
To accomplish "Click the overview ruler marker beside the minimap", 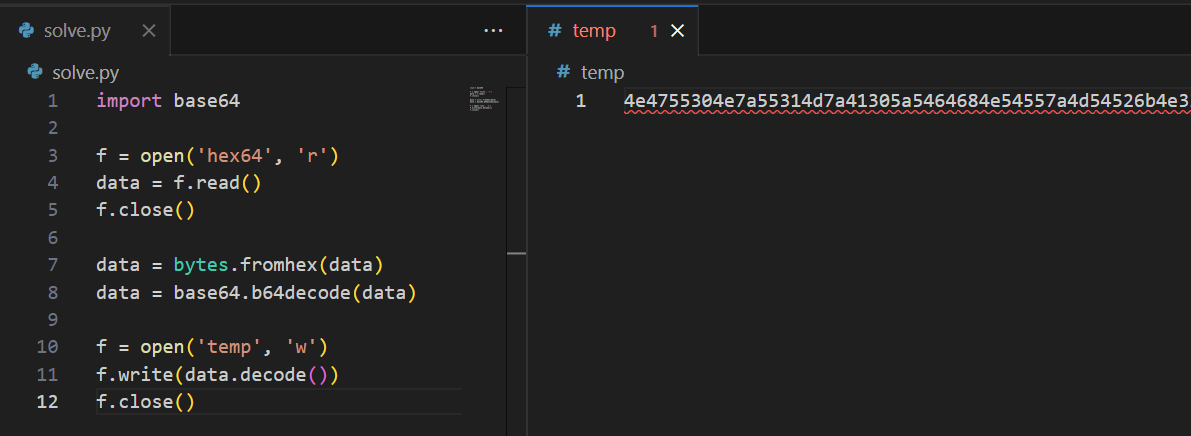I will pos(516,254).
